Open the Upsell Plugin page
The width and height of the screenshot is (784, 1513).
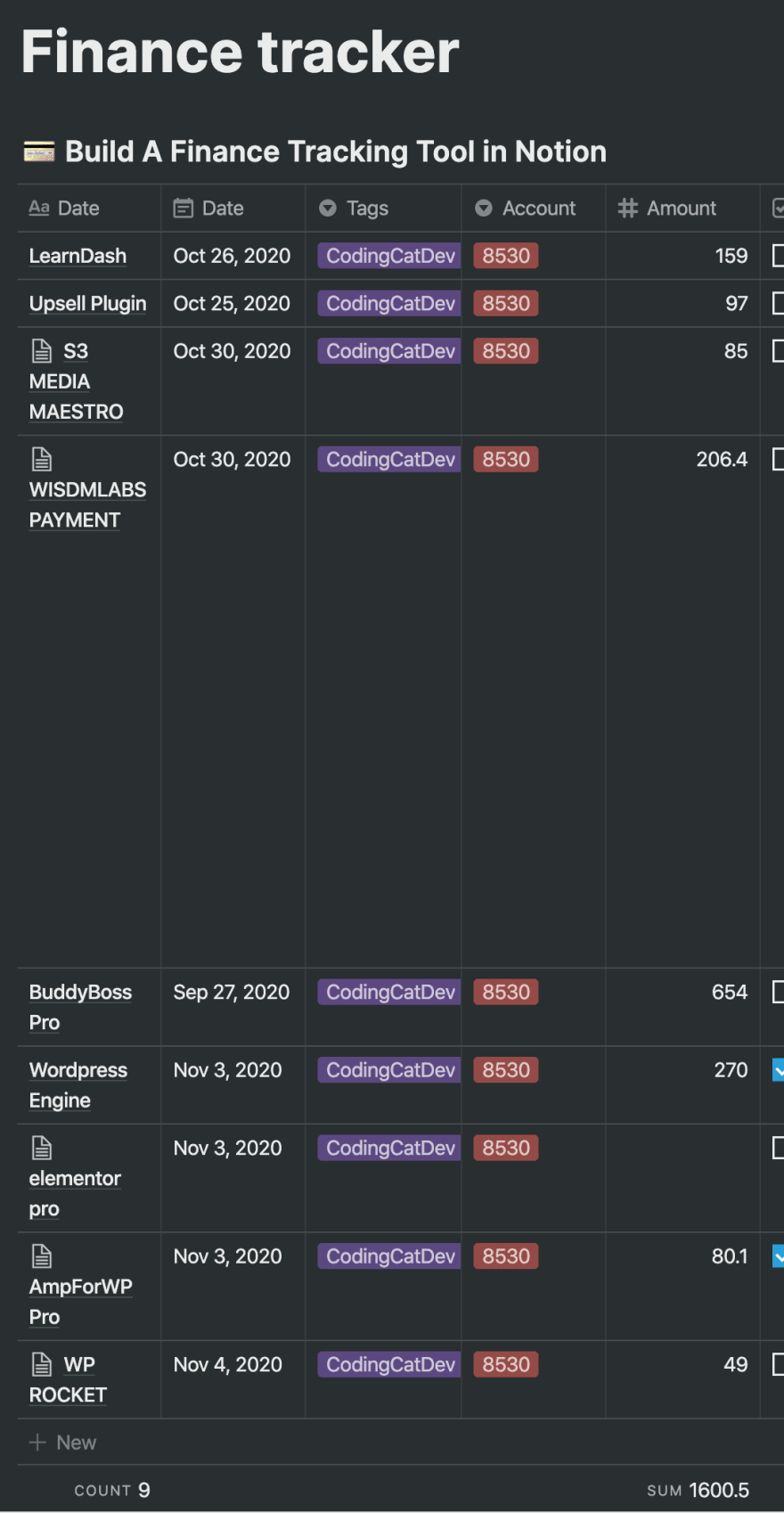87,303
